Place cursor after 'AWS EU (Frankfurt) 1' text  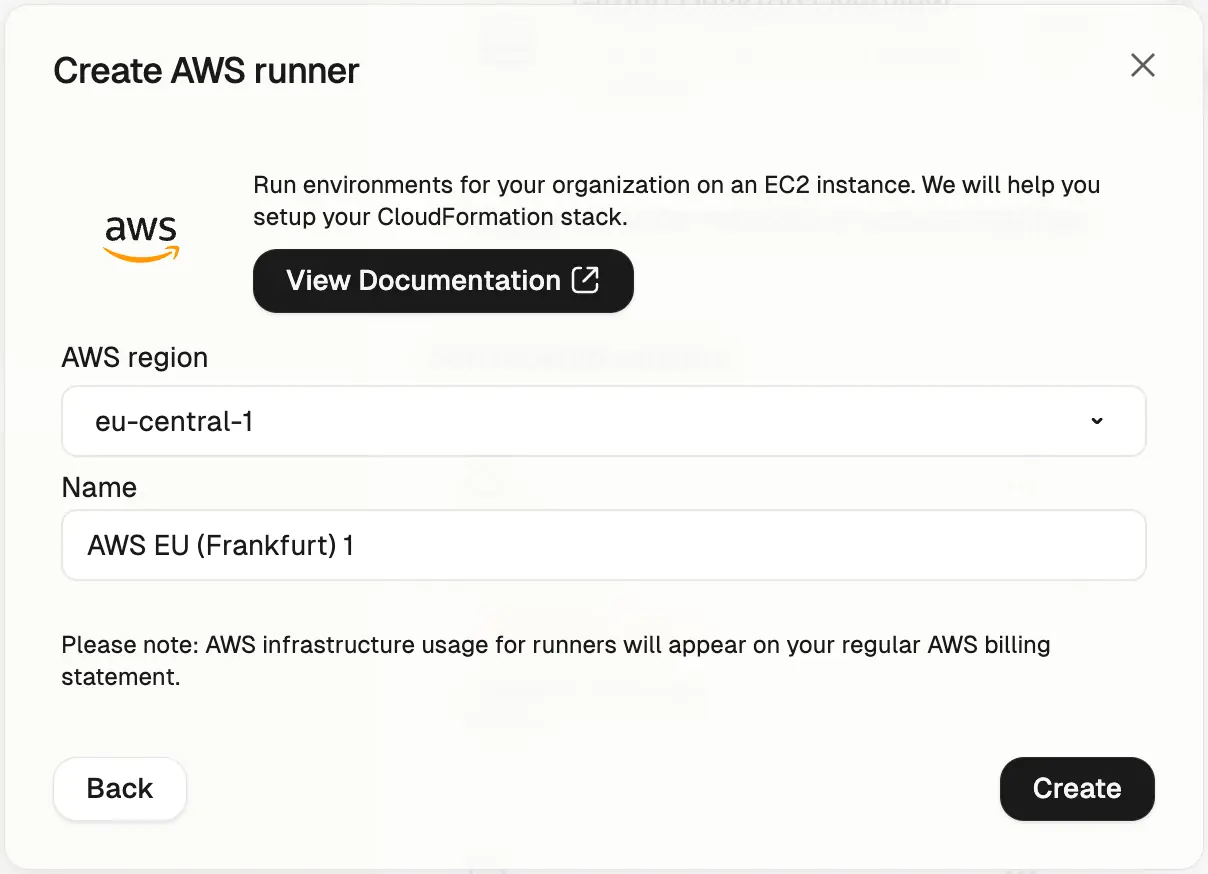[356, 546]
